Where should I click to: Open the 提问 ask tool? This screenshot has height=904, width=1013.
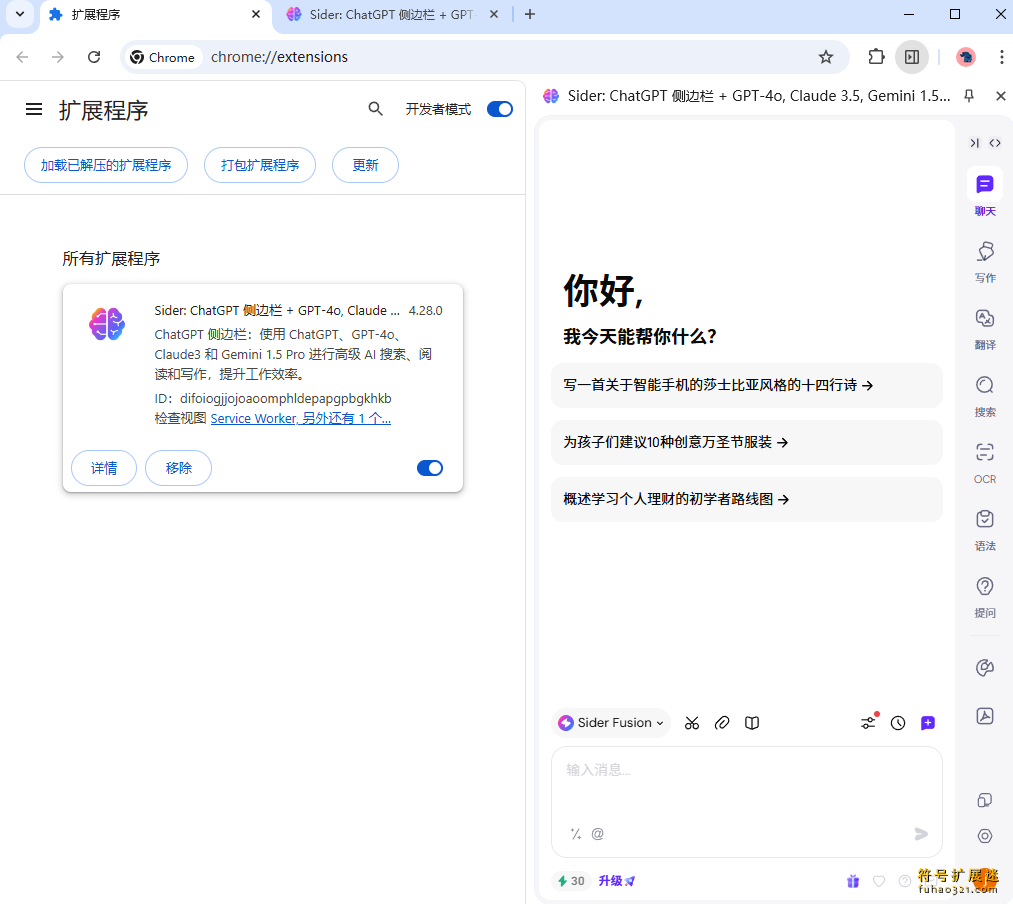985,596
